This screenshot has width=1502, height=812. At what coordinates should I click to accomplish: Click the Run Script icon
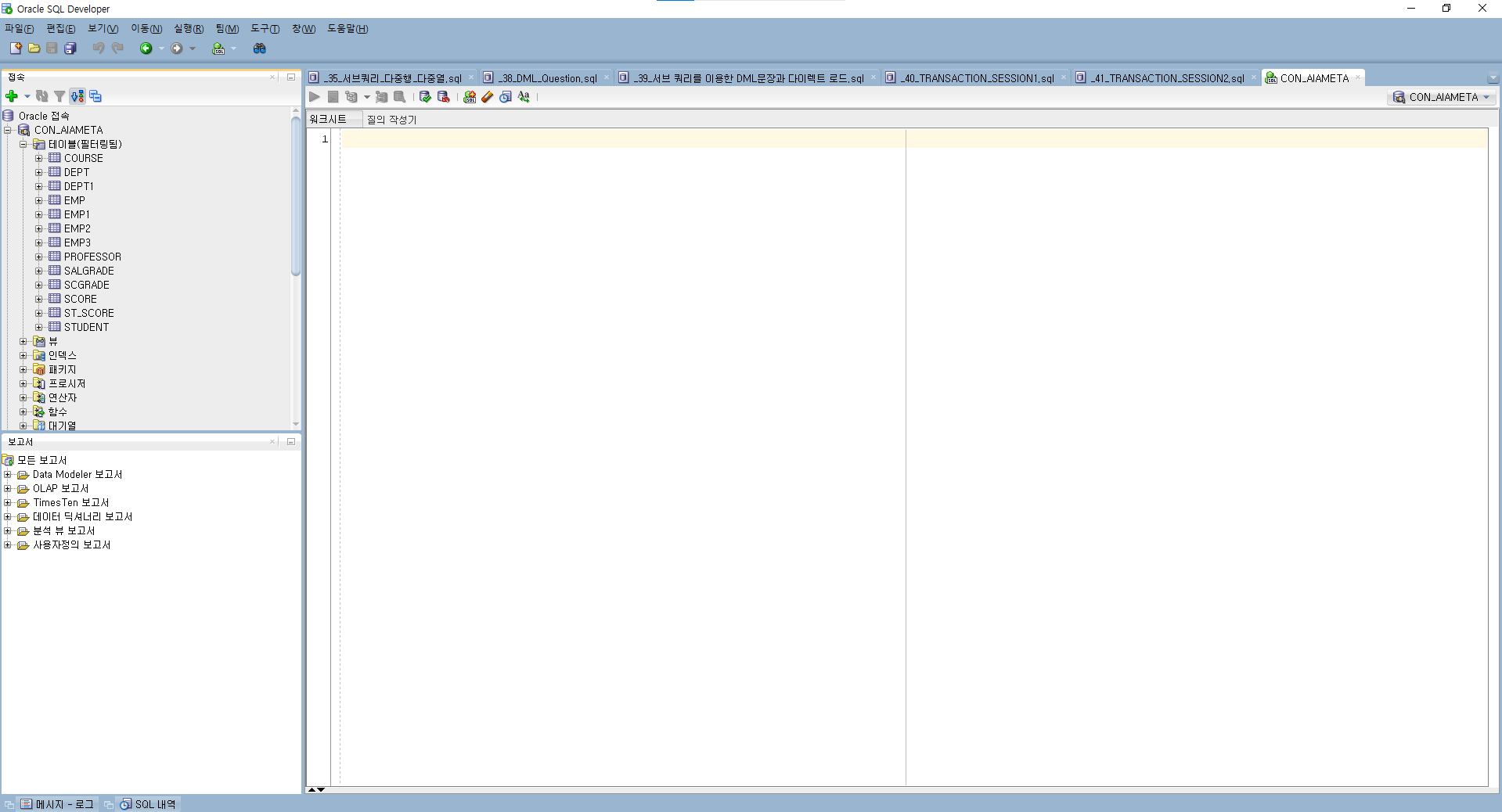pos(333,97)
